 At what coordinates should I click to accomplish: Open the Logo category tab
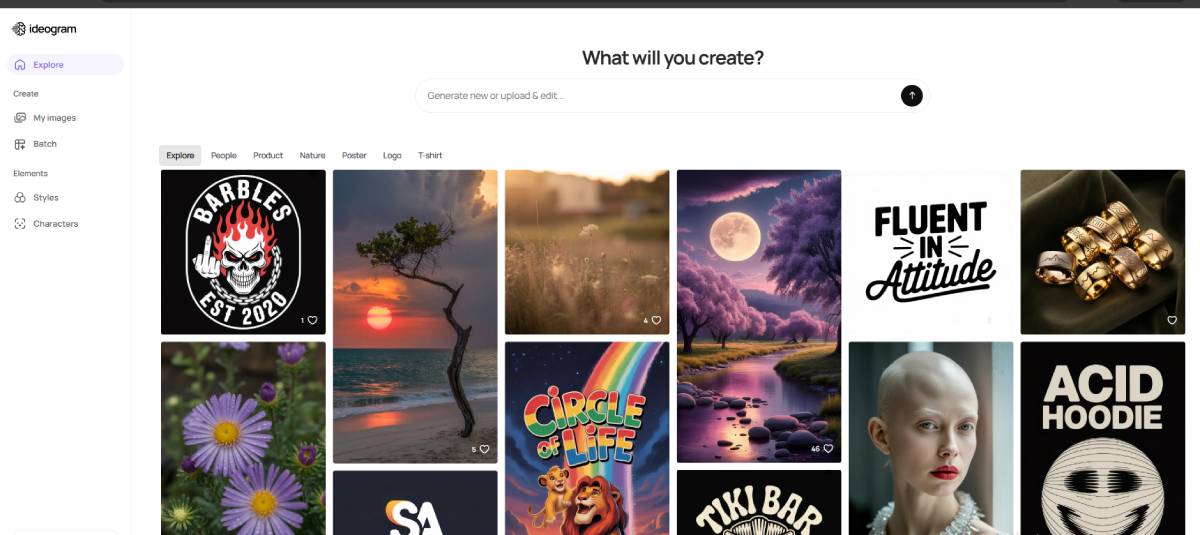[392, 156]
